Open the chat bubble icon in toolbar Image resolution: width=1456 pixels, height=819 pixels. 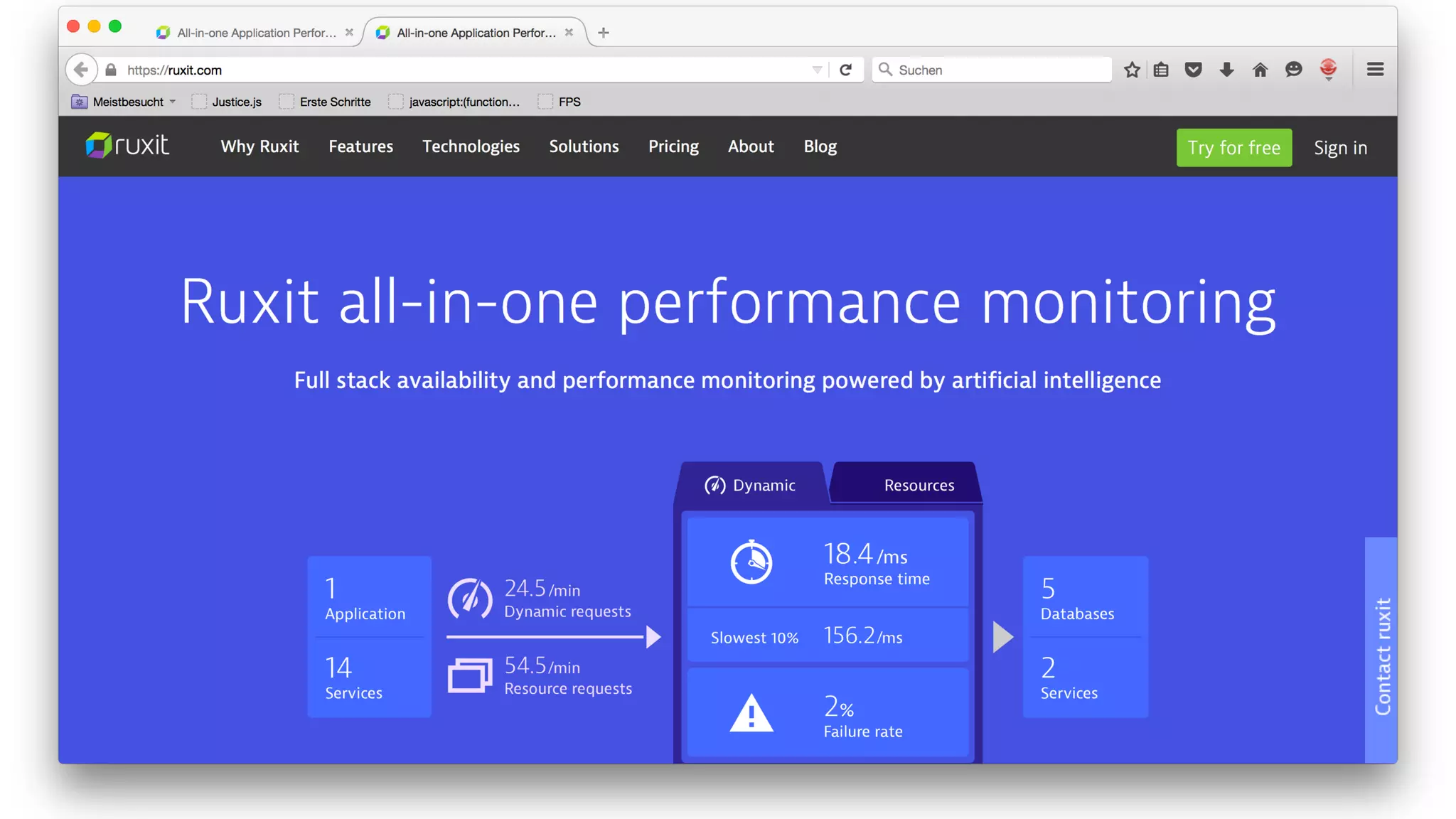1293,70
